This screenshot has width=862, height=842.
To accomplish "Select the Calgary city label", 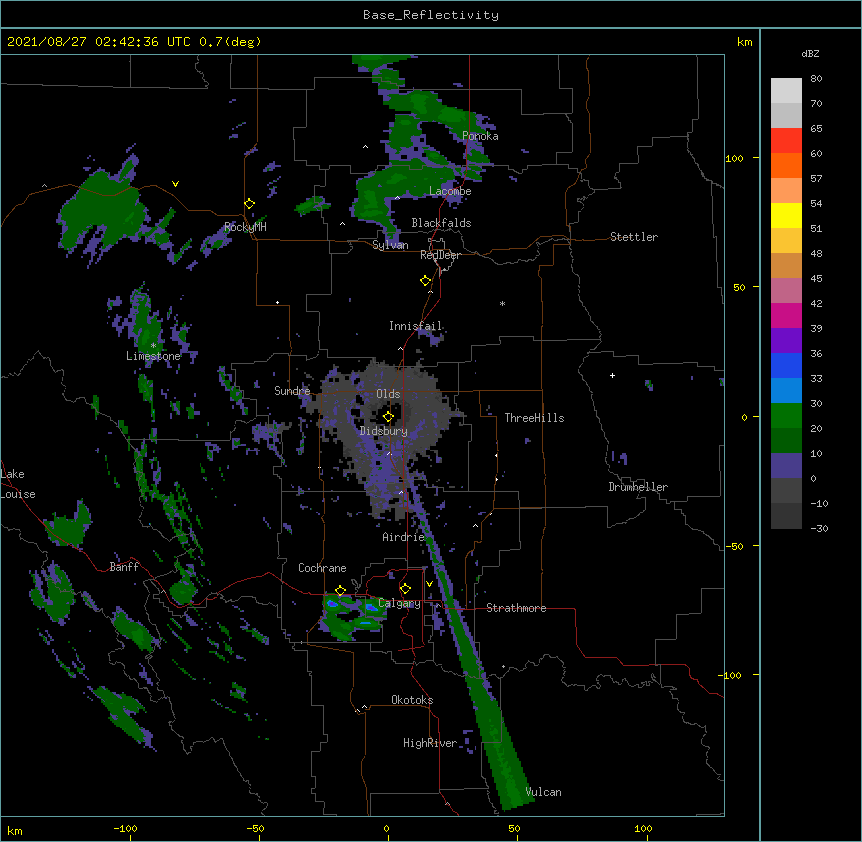I will (x=400, y=603).
